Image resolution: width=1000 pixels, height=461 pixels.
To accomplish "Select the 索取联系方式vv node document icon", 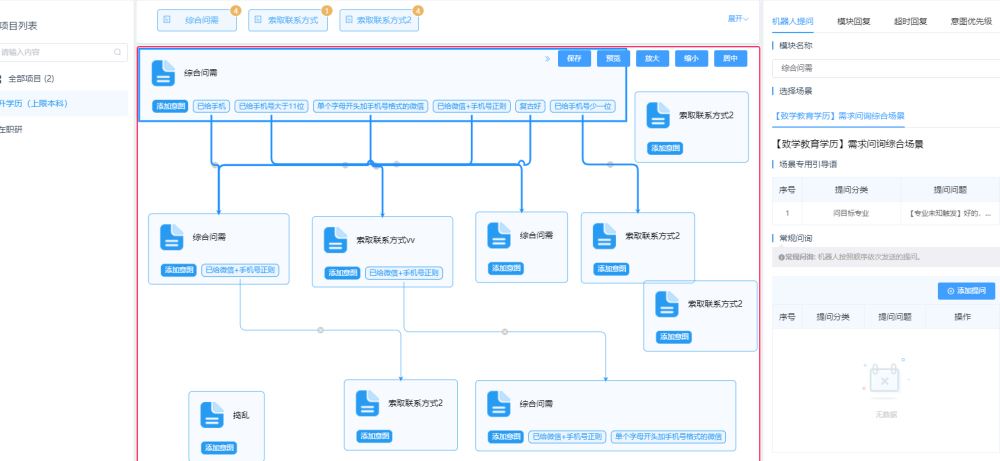I will [336, 240].
